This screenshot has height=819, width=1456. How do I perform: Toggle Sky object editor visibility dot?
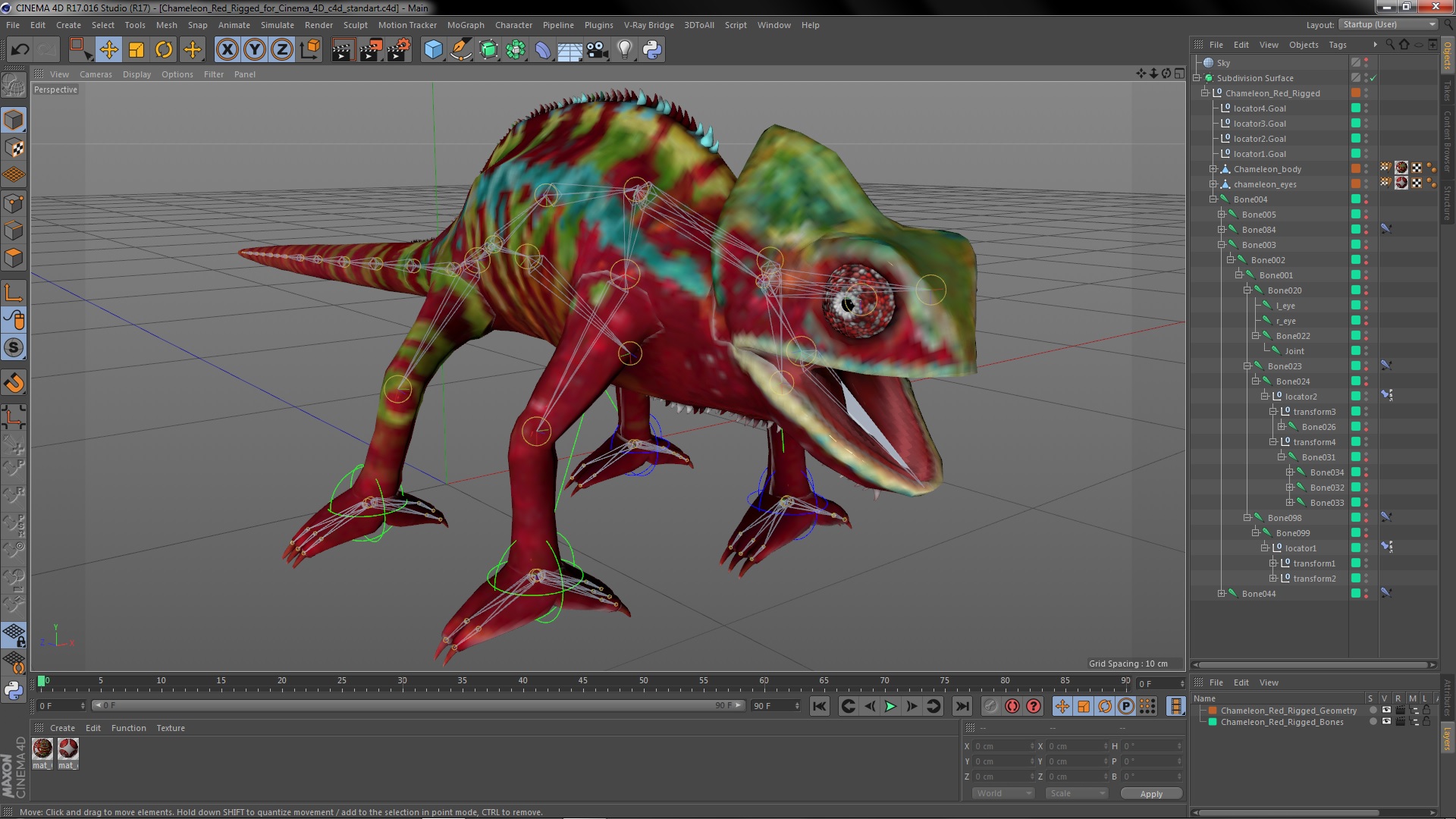[1367, 61]
